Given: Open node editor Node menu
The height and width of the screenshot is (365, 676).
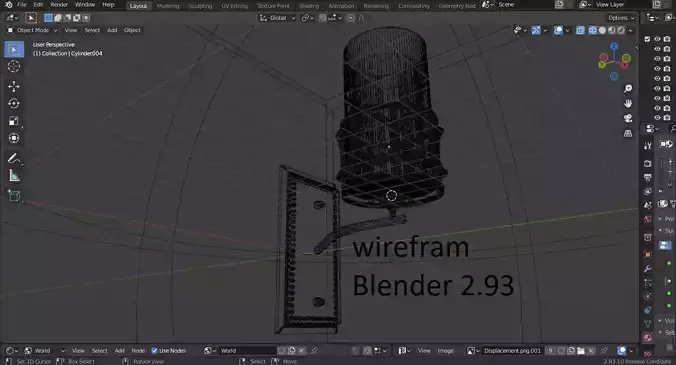Looking at the screenshot, I should [138, 351].
